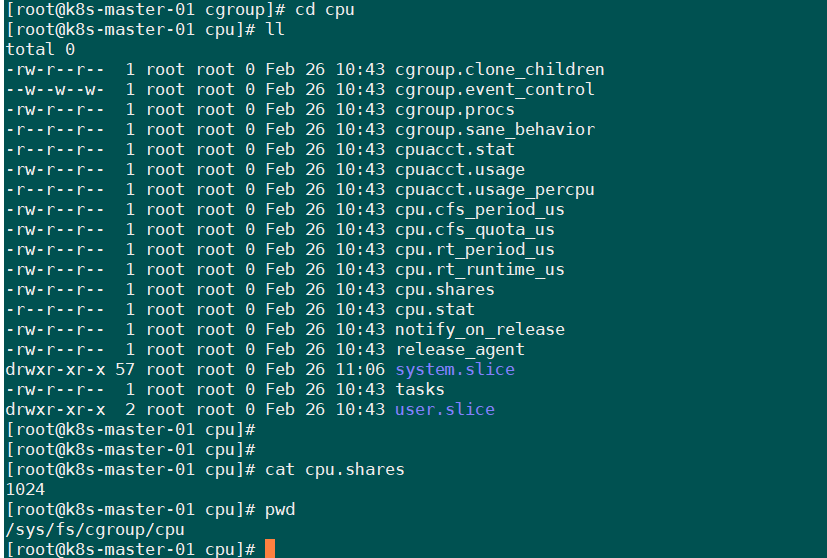Click the 1024 output value
Screen dimensions: 827x558
pyautogui.click(x=25, y=489)
